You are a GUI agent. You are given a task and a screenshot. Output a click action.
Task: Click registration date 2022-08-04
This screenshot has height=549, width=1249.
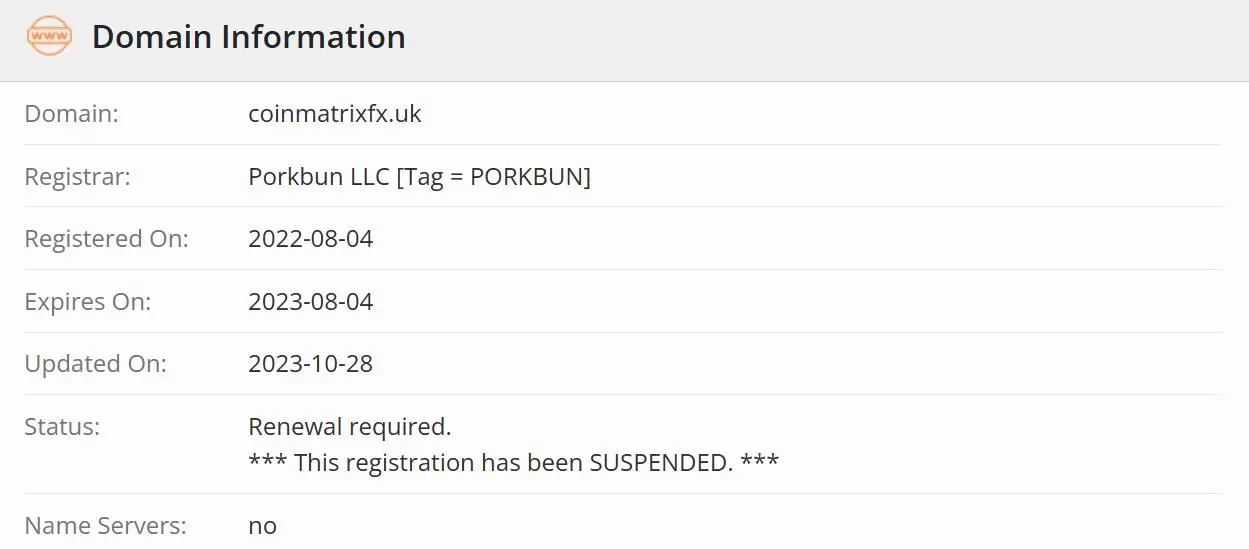310,239
